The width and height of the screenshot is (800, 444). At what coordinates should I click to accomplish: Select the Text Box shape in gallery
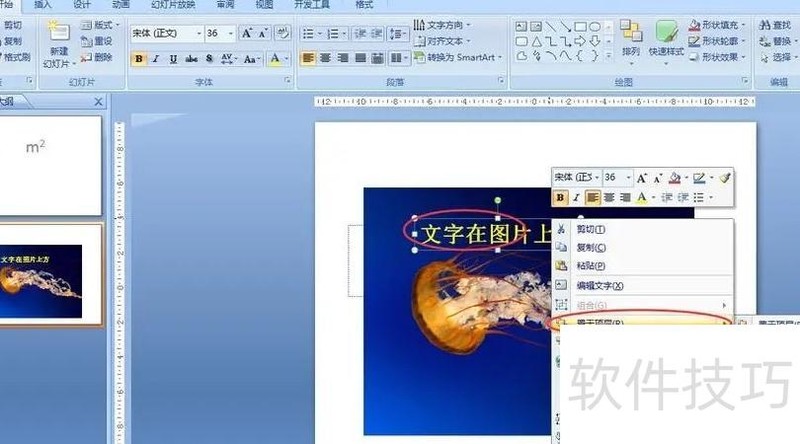(x=521, y=27)
